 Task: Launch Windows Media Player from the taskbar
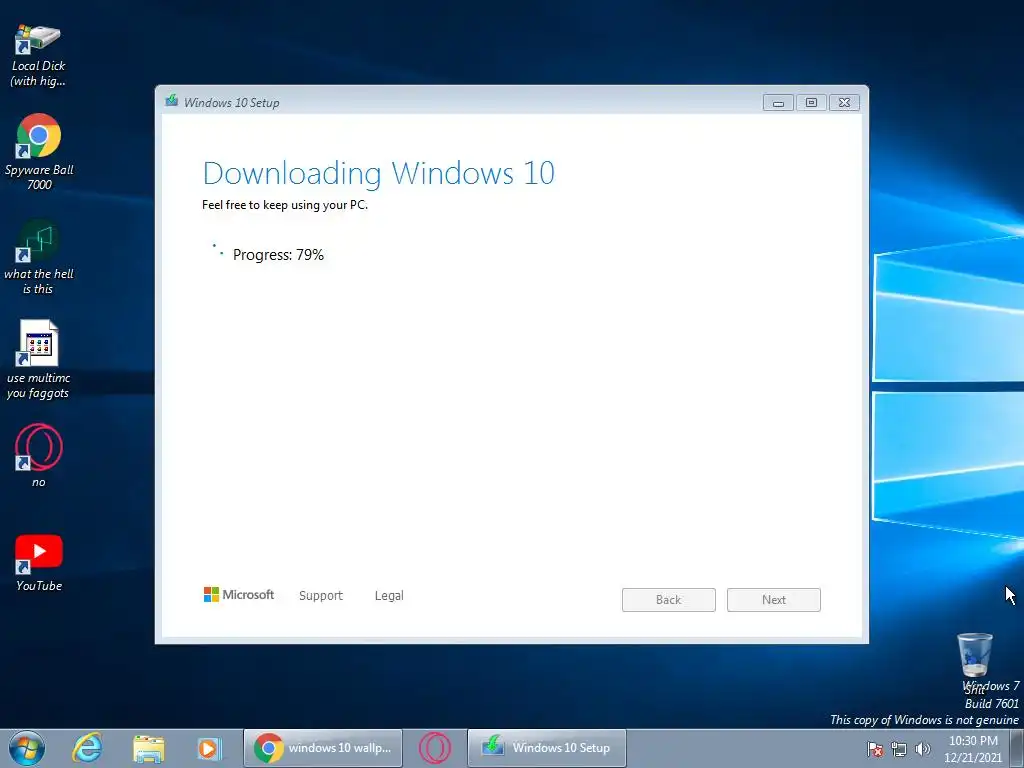click(209, 748)
